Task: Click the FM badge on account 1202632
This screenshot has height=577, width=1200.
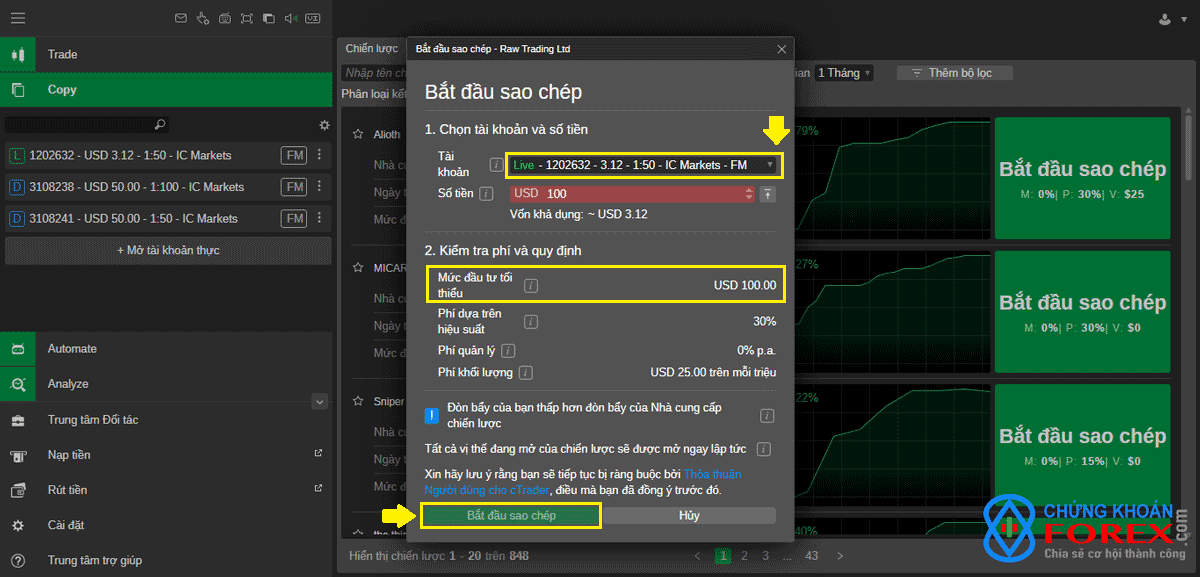Action: 294,155
